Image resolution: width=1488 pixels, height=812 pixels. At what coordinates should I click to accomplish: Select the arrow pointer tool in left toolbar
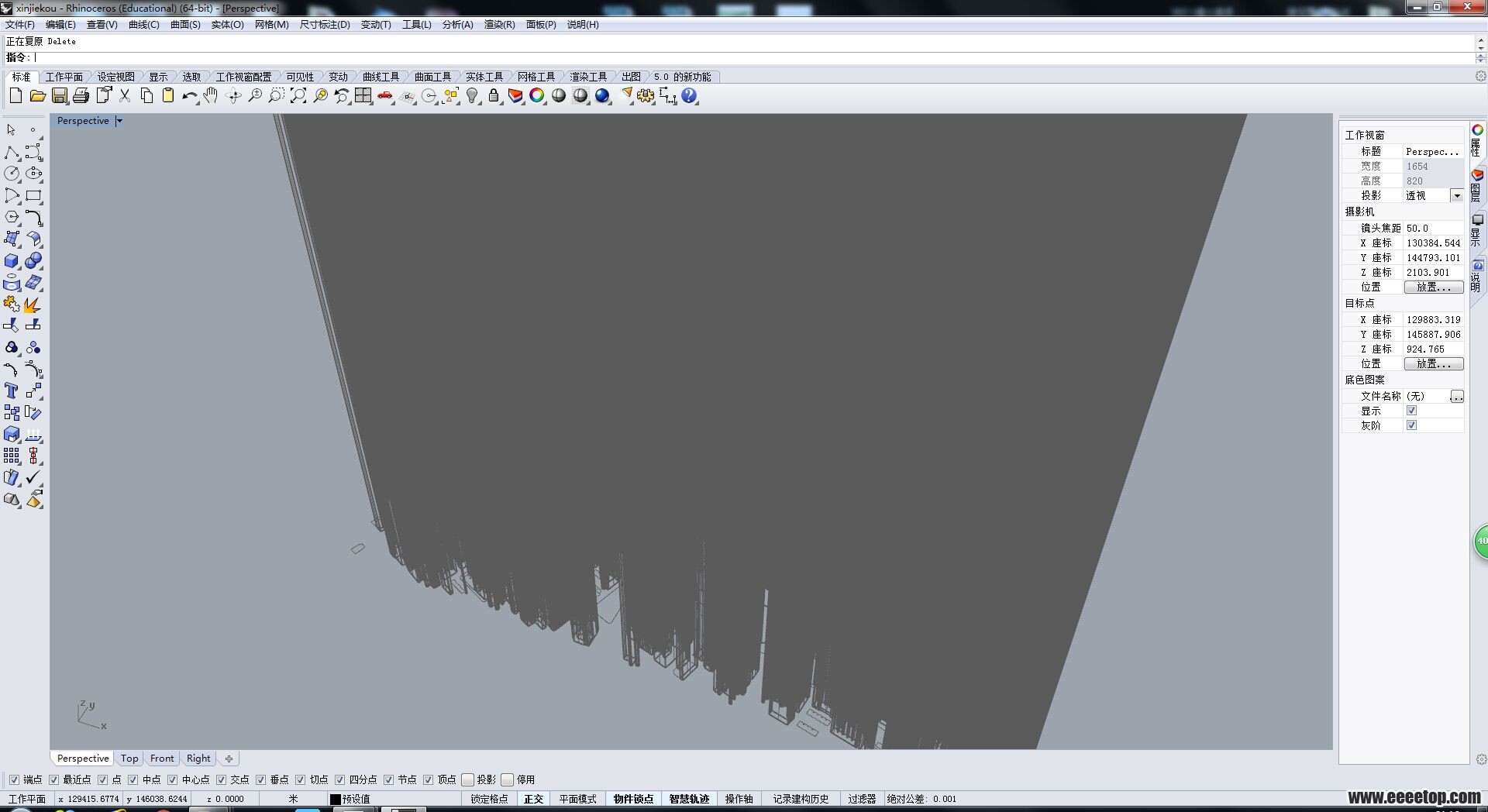tap(12, 129)
